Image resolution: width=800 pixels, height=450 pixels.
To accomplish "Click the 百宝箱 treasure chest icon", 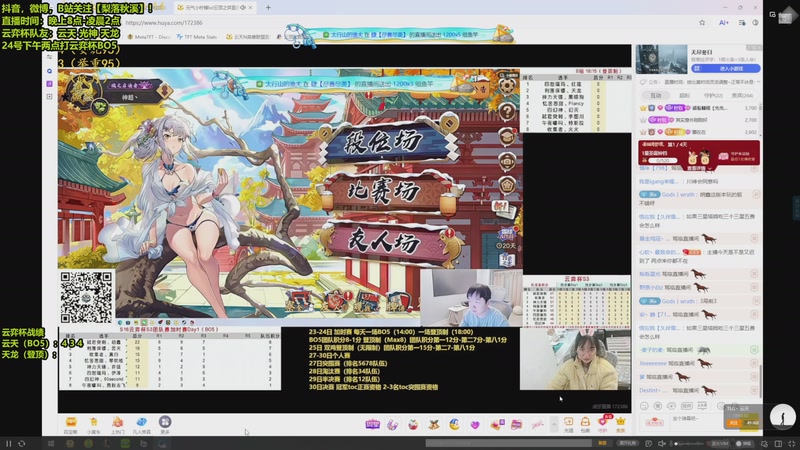I will (70, 424).
